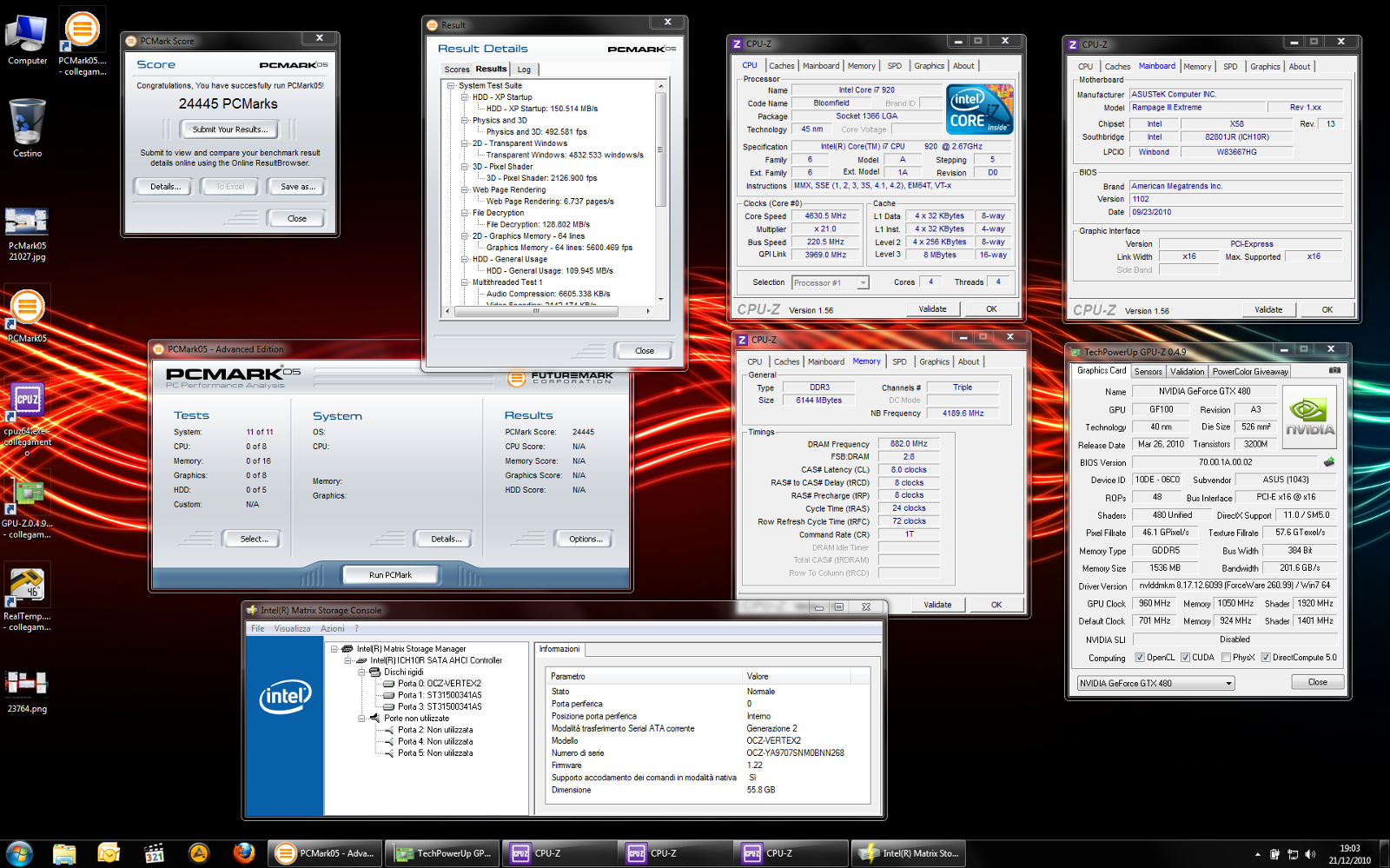The width and height of the screenshot is (1390, 868).
Task: Collapse the Web Page Rendering node
Action: pos(465,190)
